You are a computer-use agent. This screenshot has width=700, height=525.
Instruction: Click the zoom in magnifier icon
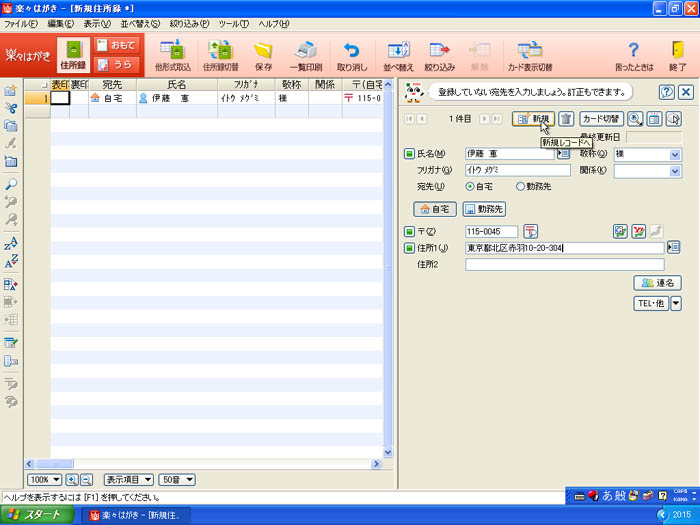click(x=72, y=480)
